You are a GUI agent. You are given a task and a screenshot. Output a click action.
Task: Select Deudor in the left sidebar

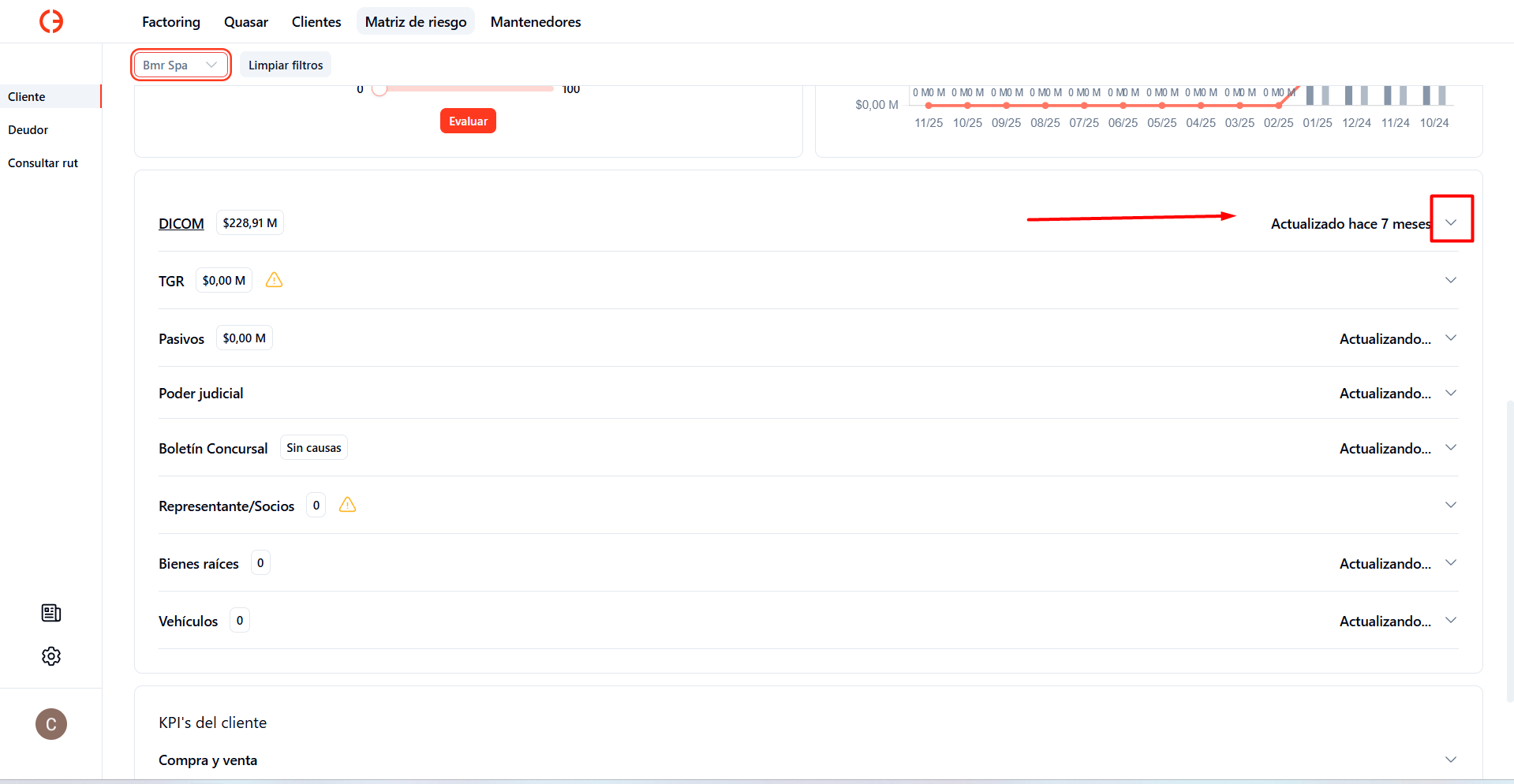point(28,129)
